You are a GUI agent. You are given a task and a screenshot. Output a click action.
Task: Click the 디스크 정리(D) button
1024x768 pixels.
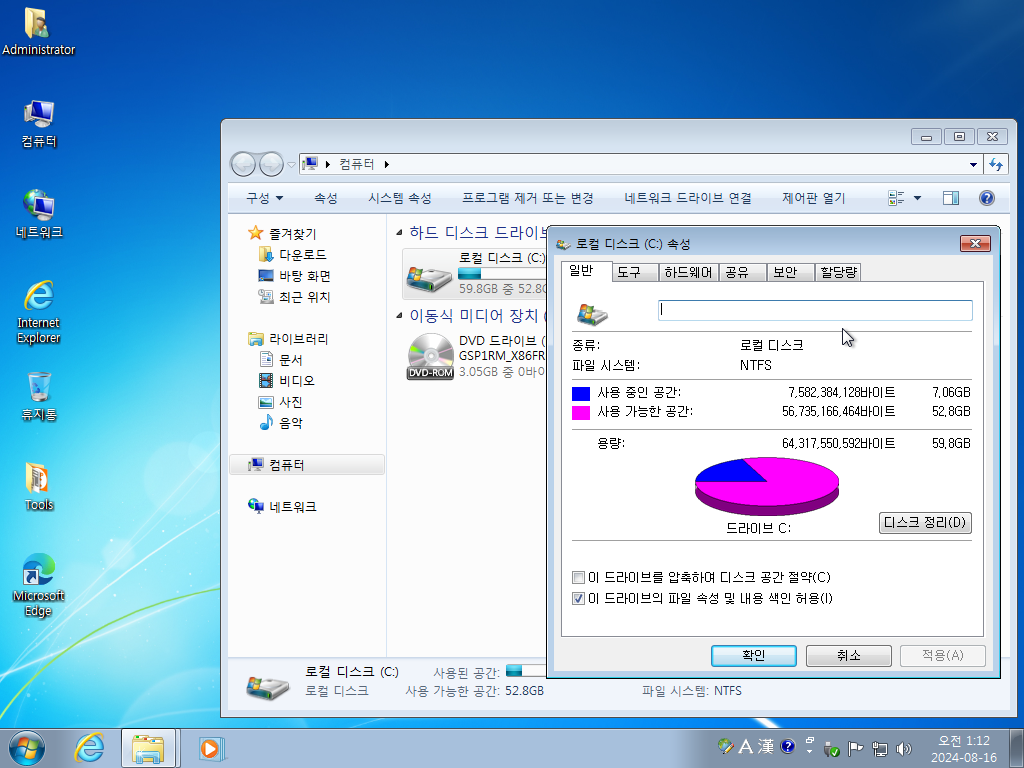[x=925, y=522]
